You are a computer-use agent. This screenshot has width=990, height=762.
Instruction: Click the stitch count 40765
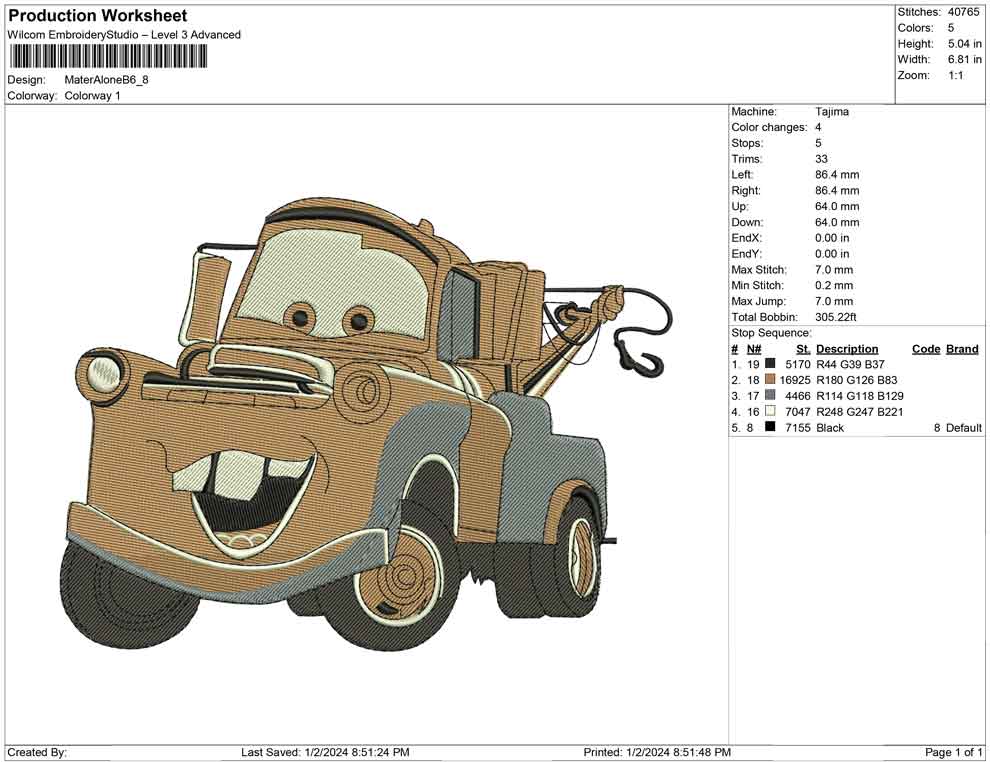(x=964, y=12)
